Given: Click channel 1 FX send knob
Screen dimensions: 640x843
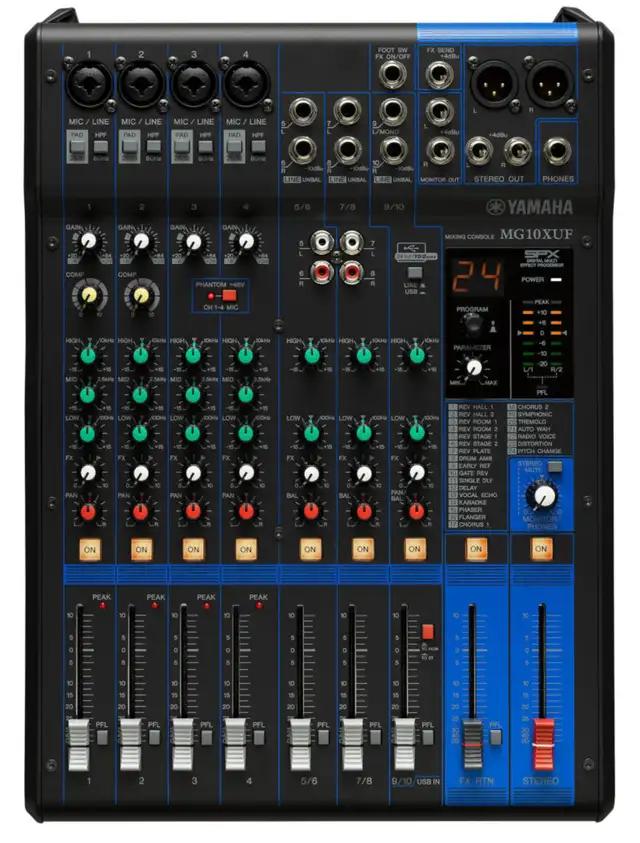Looking at the screenshot, I should 88,473.
